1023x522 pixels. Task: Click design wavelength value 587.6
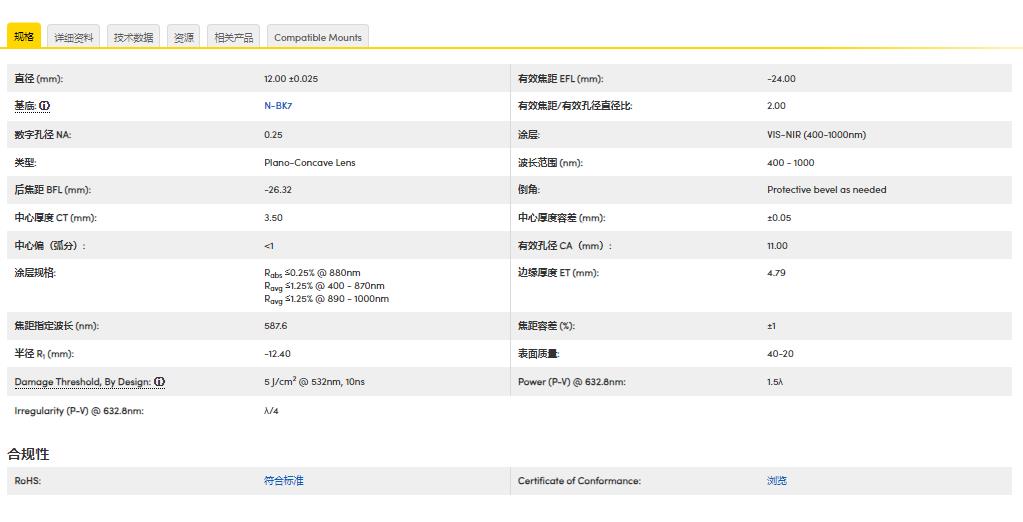click(276, 326)
